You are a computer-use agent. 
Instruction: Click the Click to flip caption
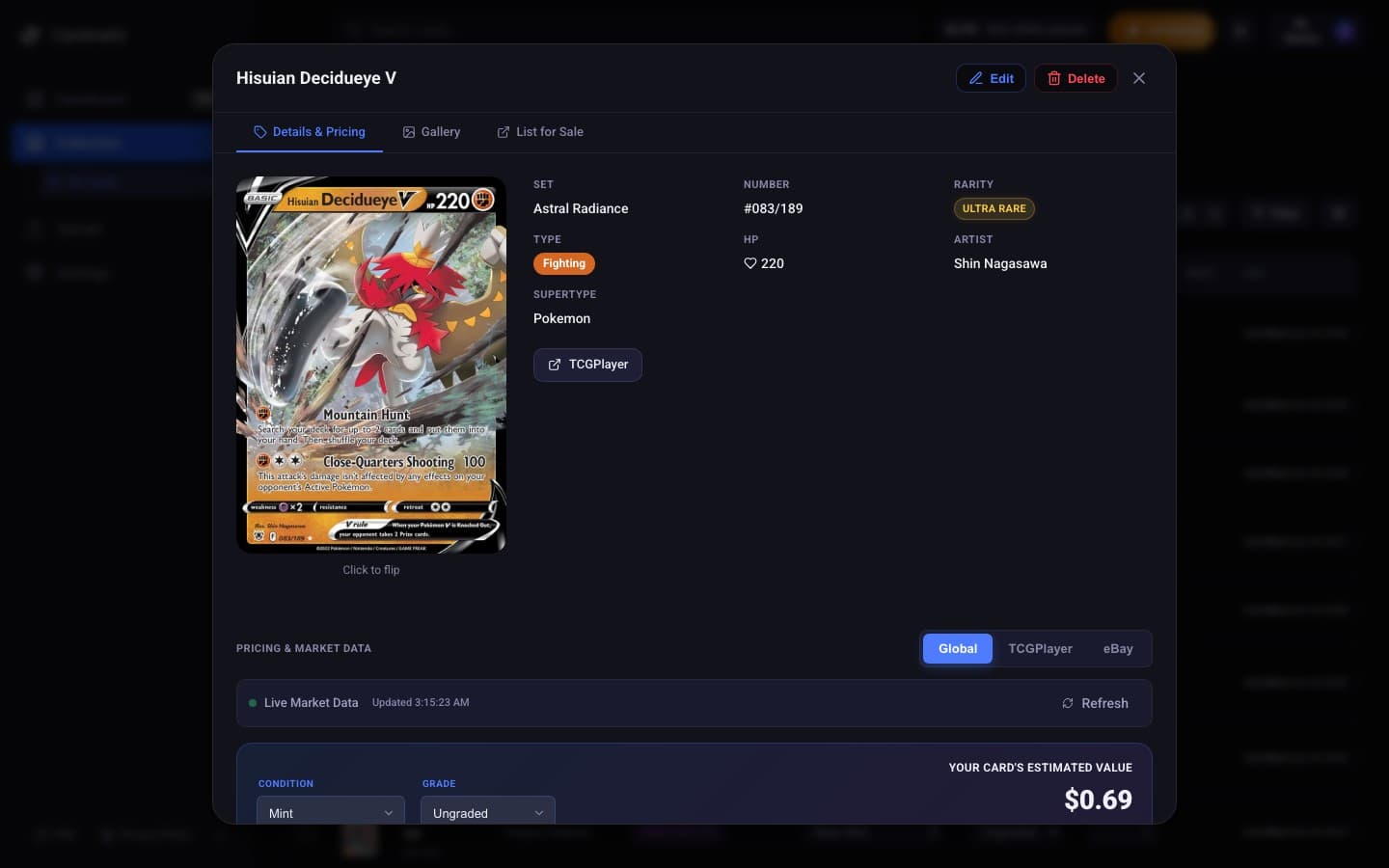(371, 570)
